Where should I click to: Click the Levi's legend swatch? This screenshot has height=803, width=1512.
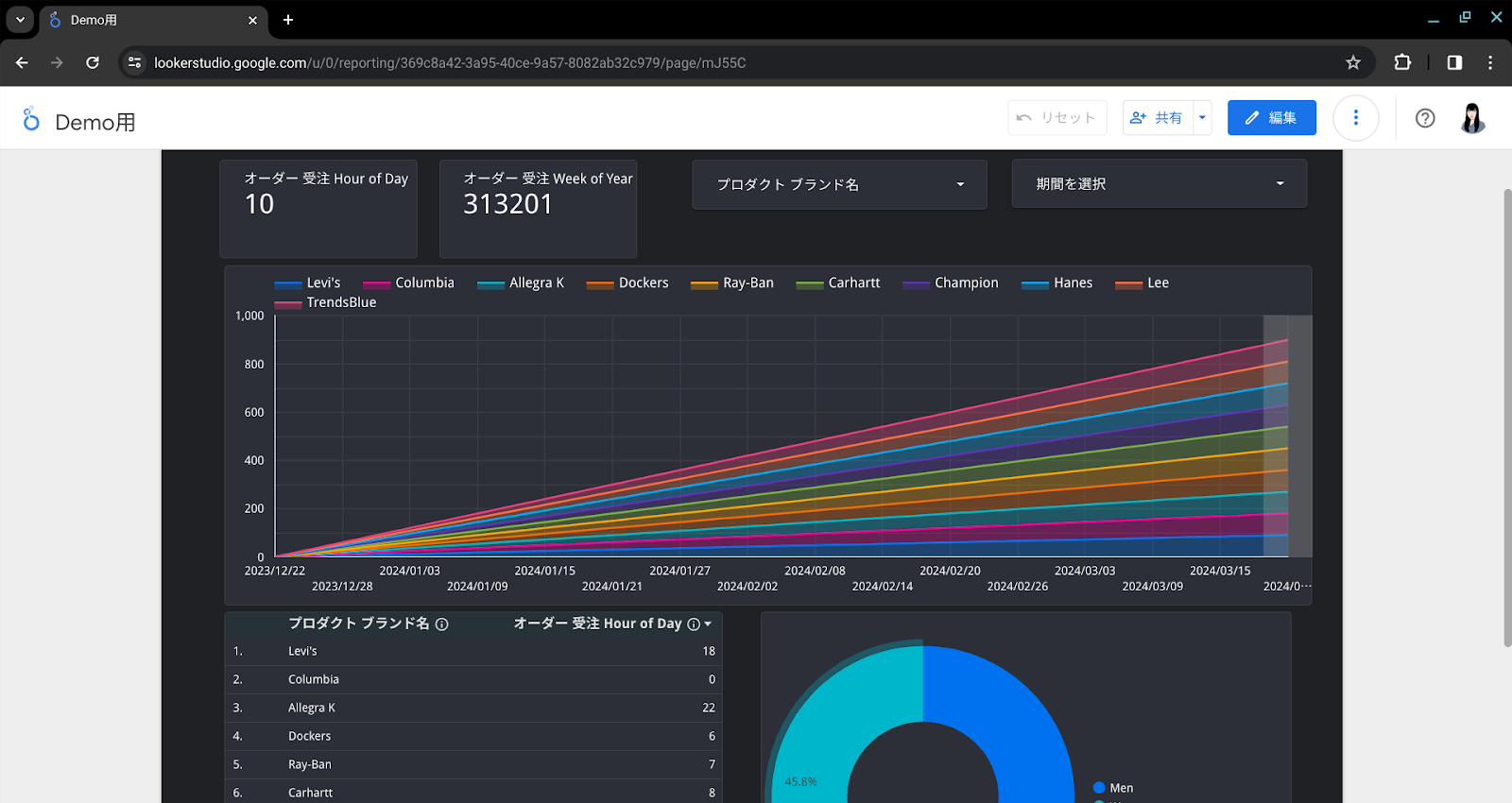pos(288,283)
